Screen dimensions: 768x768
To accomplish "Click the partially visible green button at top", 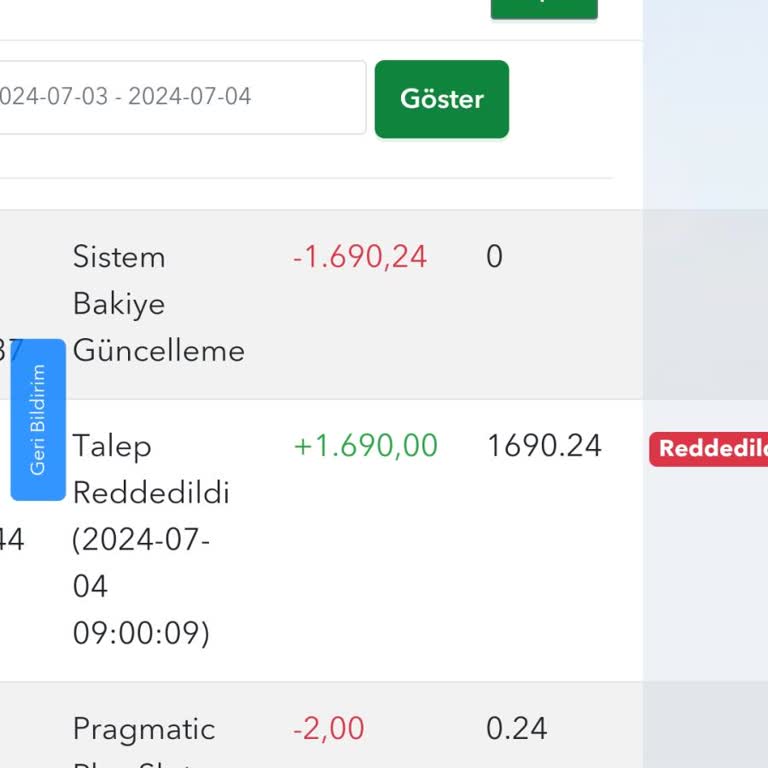I will tap(544, 9).
